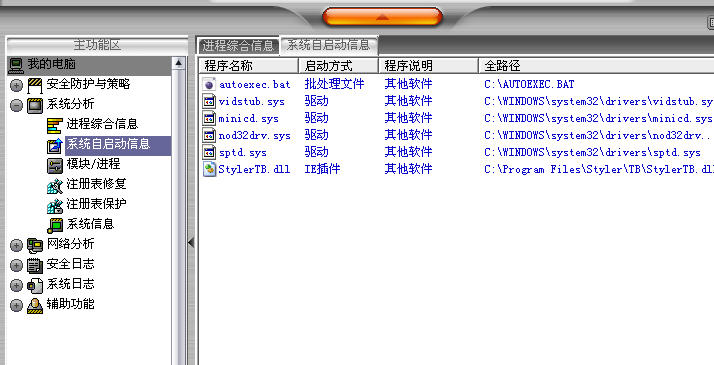Select the 系统自启动信息 tree item
Screen dimensions: 714x365
click(108, 144)
